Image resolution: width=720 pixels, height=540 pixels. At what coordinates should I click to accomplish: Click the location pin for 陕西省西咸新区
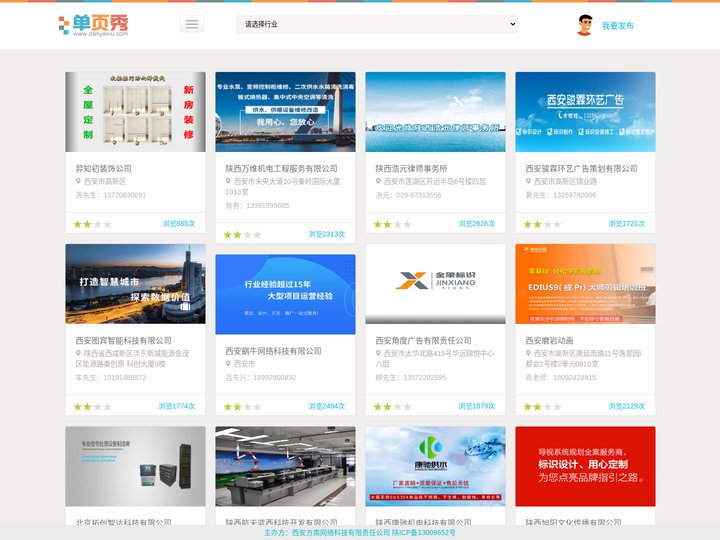pos(78,354)
